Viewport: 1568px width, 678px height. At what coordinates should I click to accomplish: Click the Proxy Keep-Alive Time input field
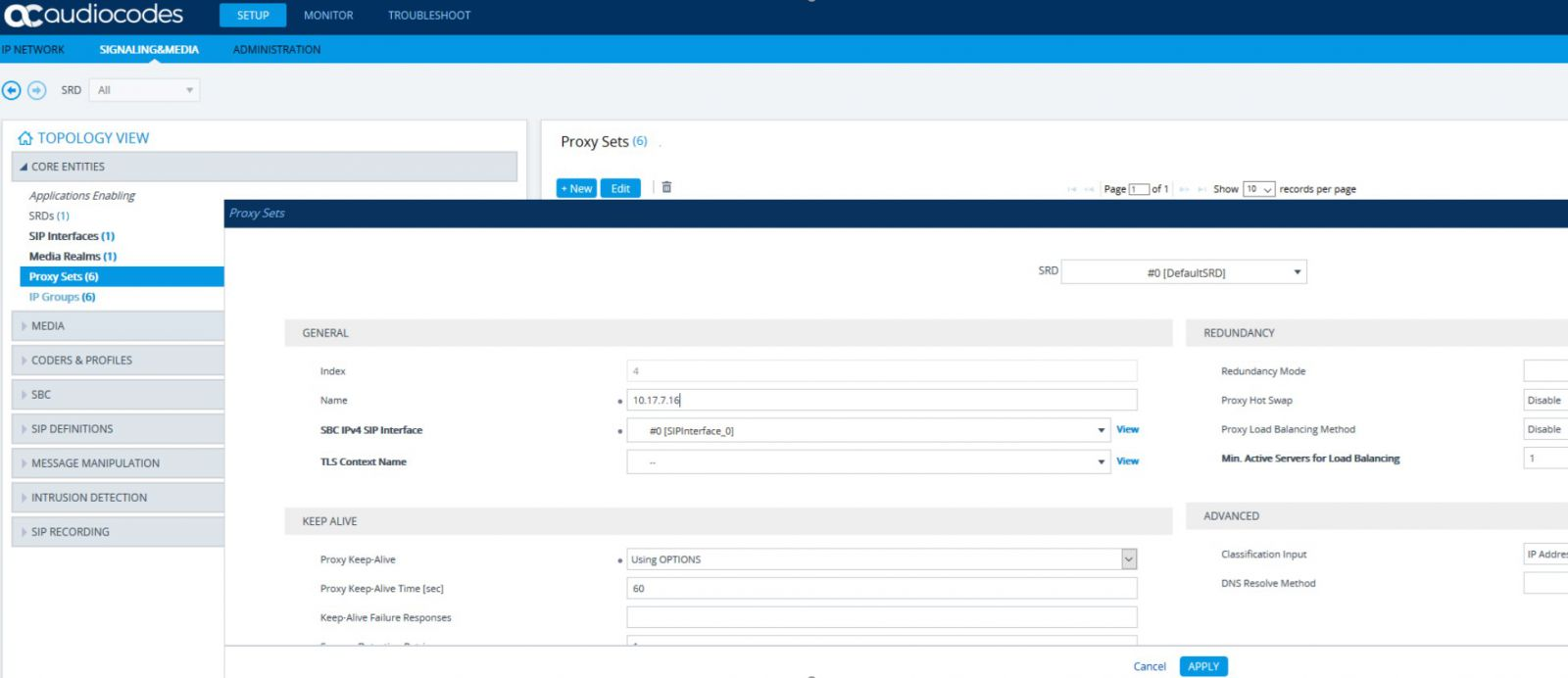[x=881, y=589]
